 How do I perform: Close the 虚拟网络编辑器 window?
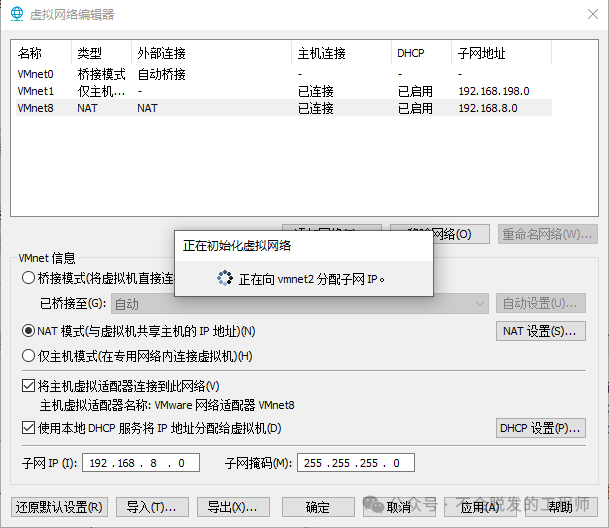coord(593,14)
